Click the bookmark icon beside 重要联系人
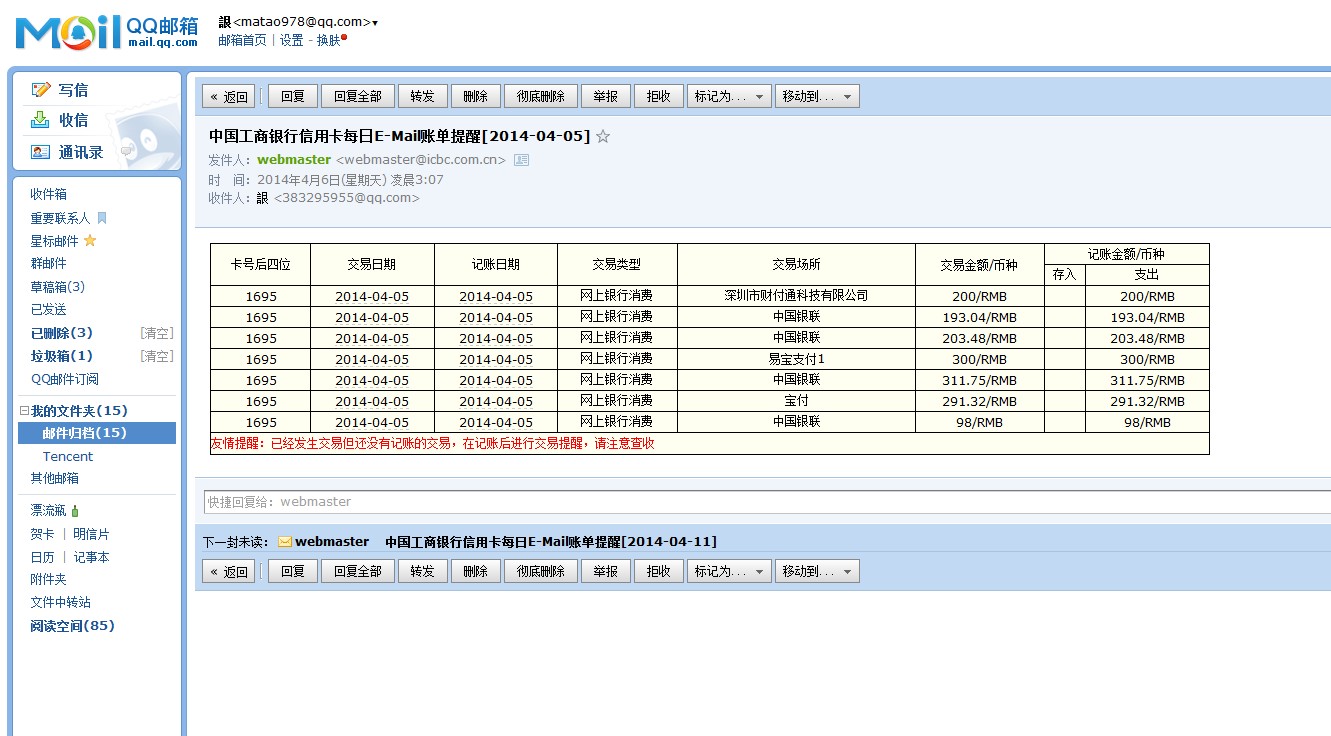The height and width of the screenshot is (736, 1331). pos(102,218)
